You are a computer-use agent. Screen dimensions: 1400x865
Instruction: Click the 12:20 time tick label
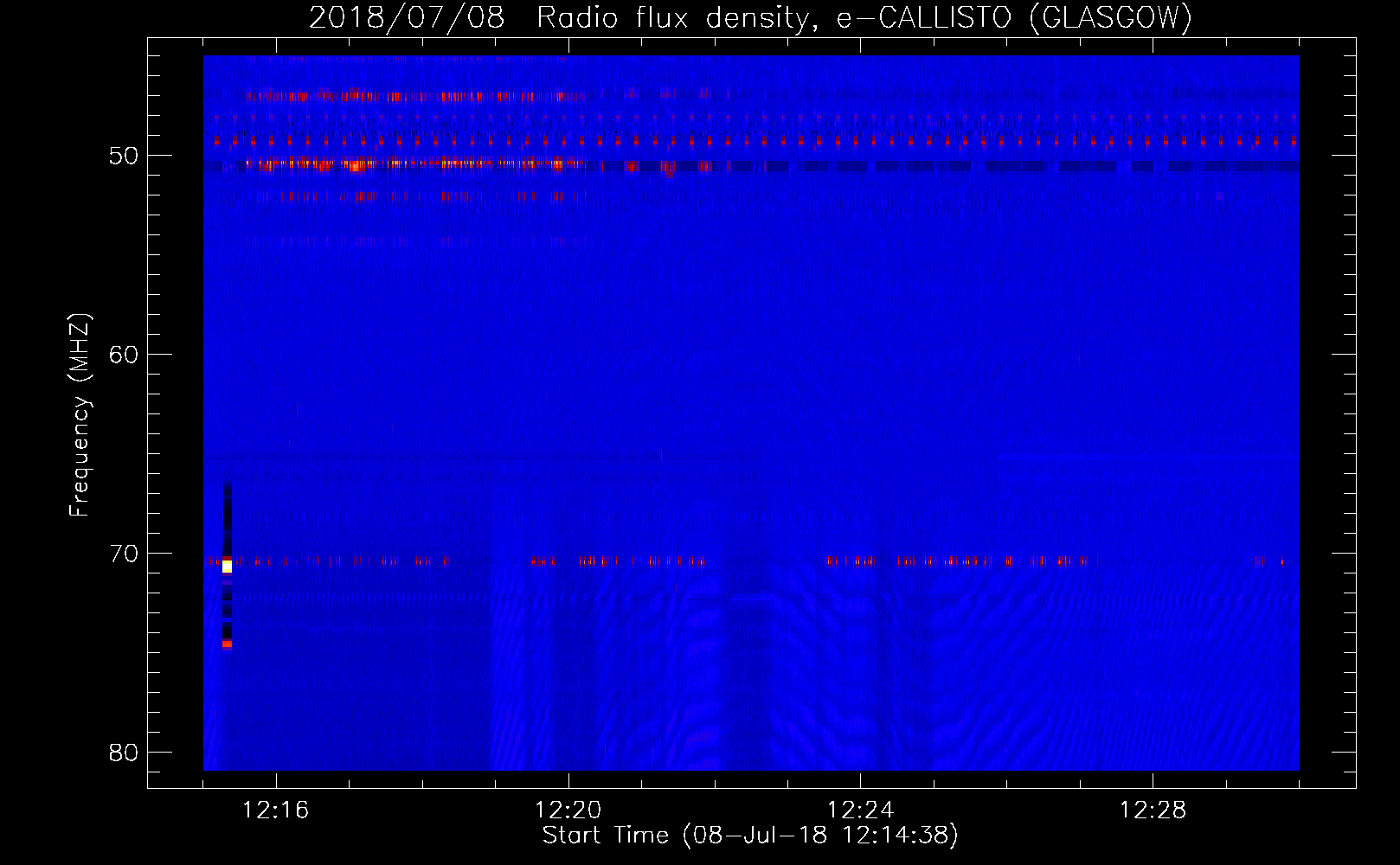(x=568, y=810)
